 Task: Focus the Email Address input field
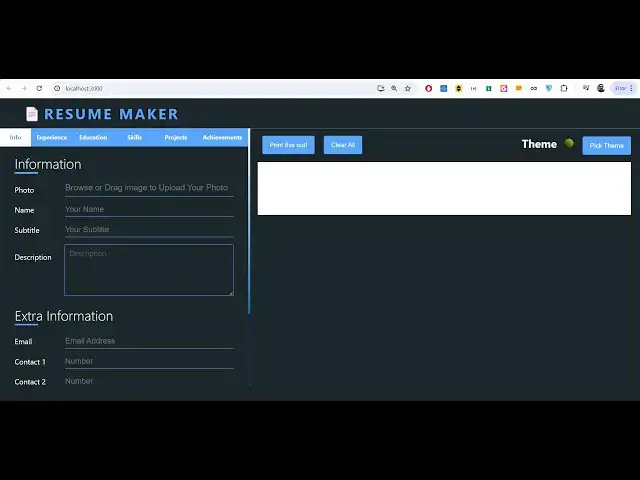pyautogui.click(x=149, y=341)
